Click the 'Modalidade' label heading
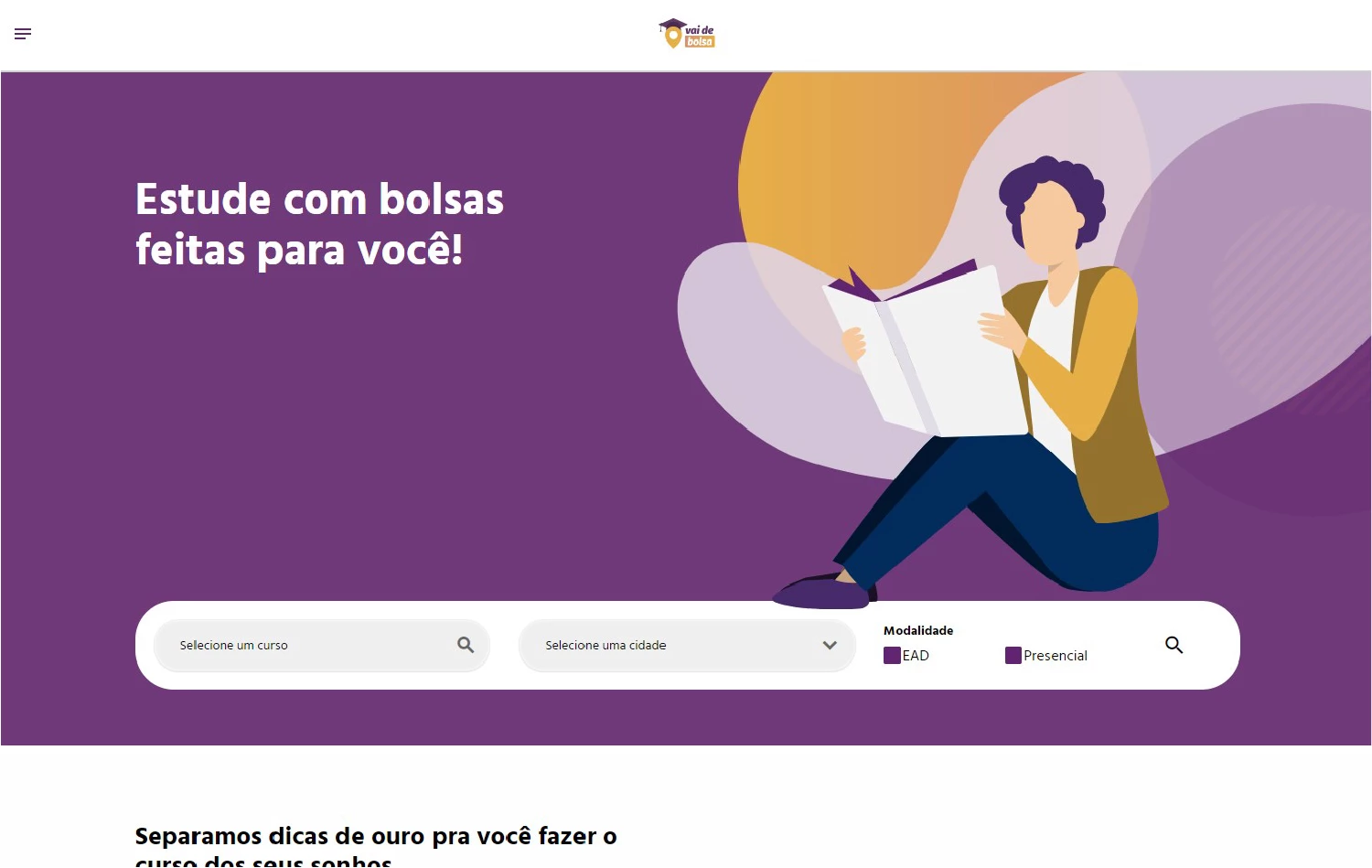The height and width of the screenshot is (868, 1372). [x=918, y=630]
